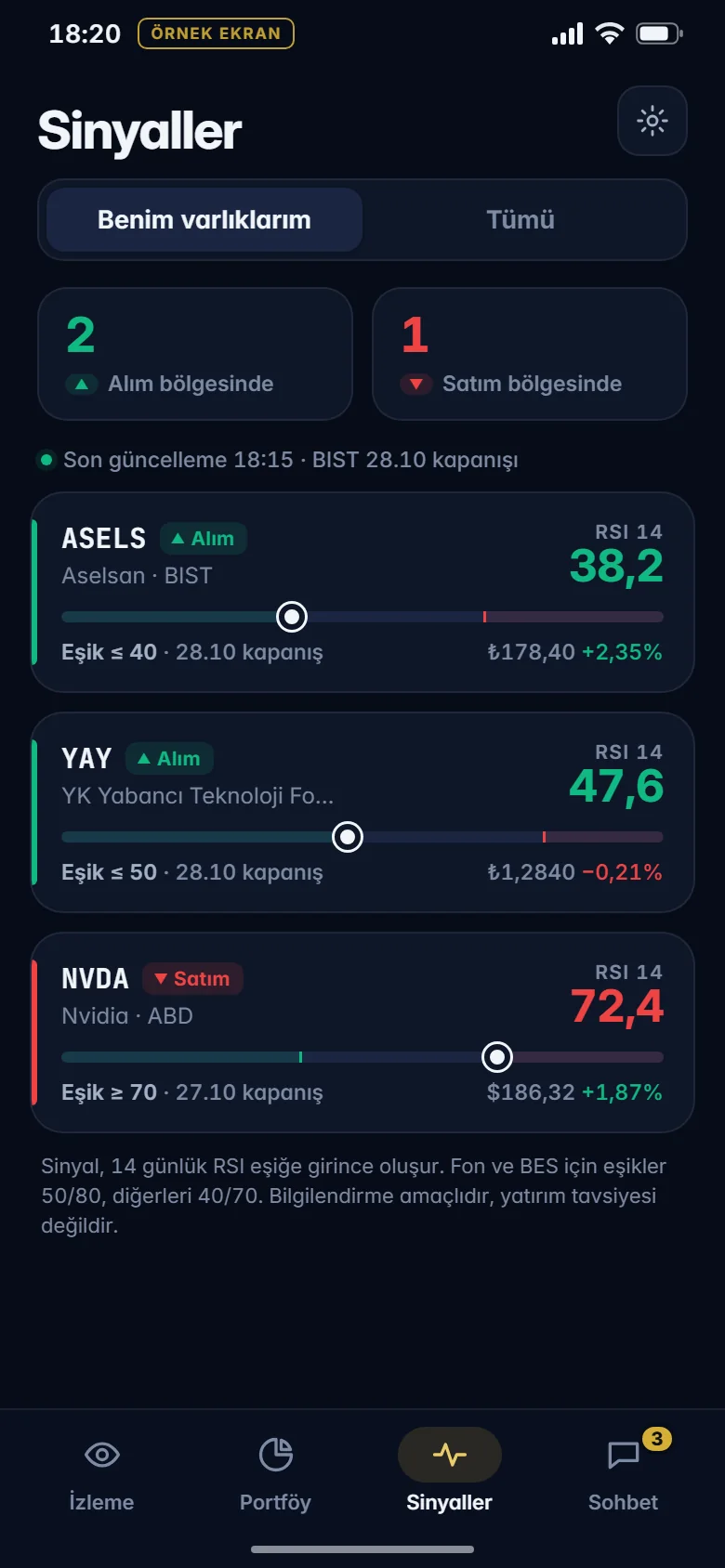Tap the Sohbet notification badge showing 3

pyautogui.click(x=657, y=1439)
